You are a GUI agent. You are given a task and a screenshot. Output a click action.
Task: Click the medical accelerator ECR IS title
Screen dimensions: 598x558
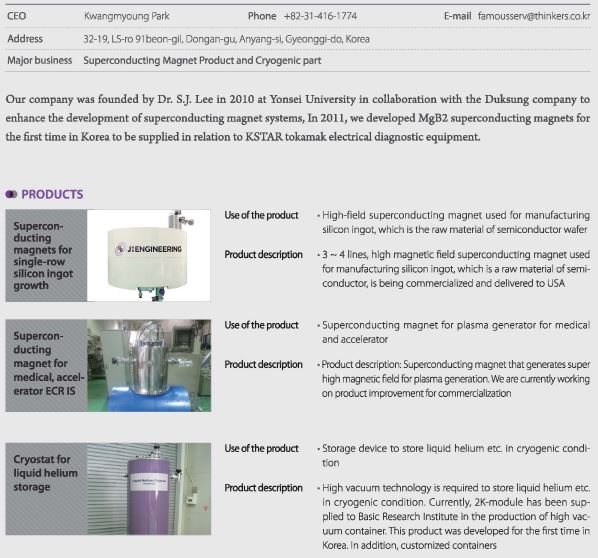point(48,363)
